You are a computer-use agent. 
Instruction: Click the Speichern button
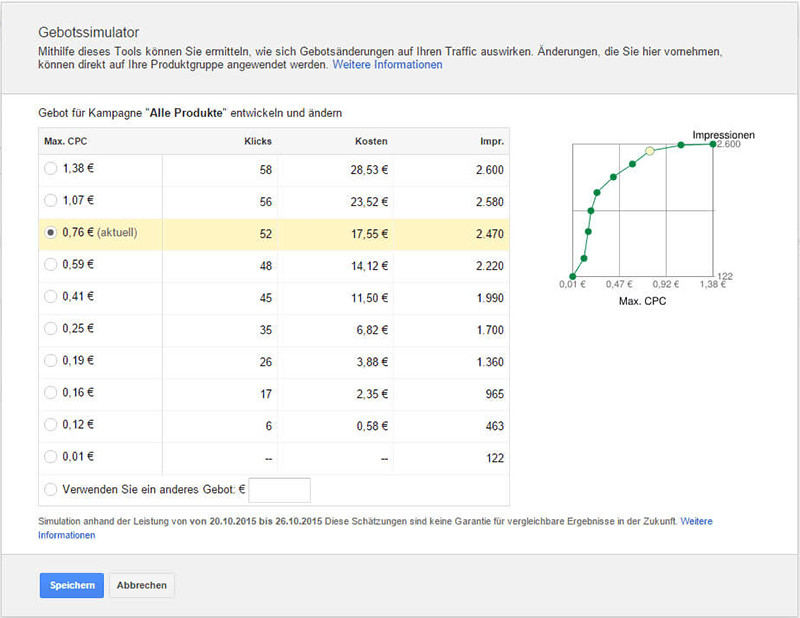coord(71,585)
